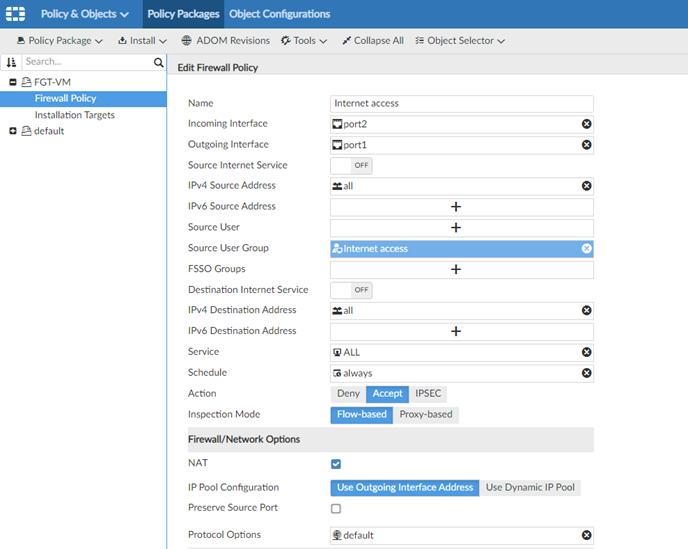This screenshot has width=688, height=549.
Task: Remove port2 from Incoming Interface
Action: coord(587,124)
